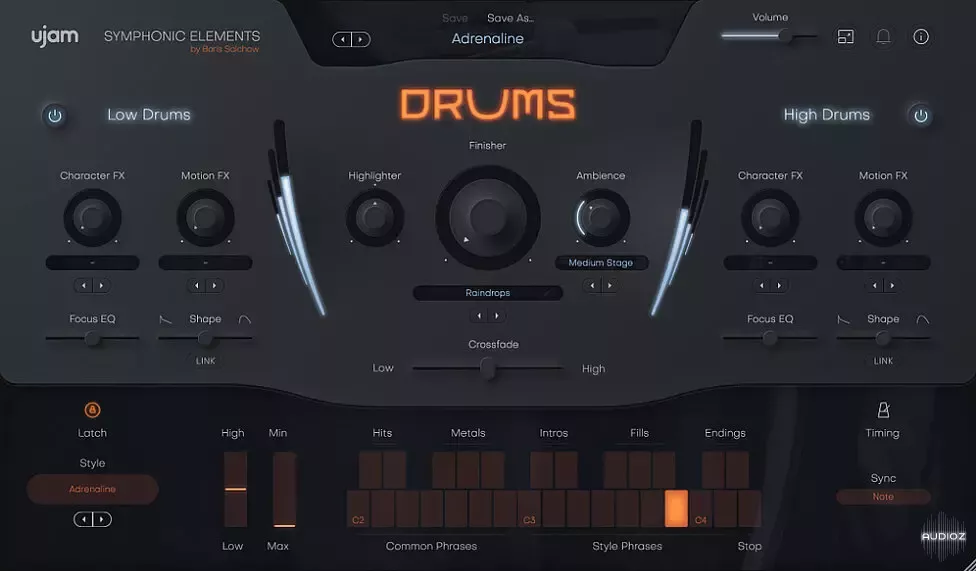
Task: Previous High Drums Motion FX mode arrow
Action: (x=875, y=286)
